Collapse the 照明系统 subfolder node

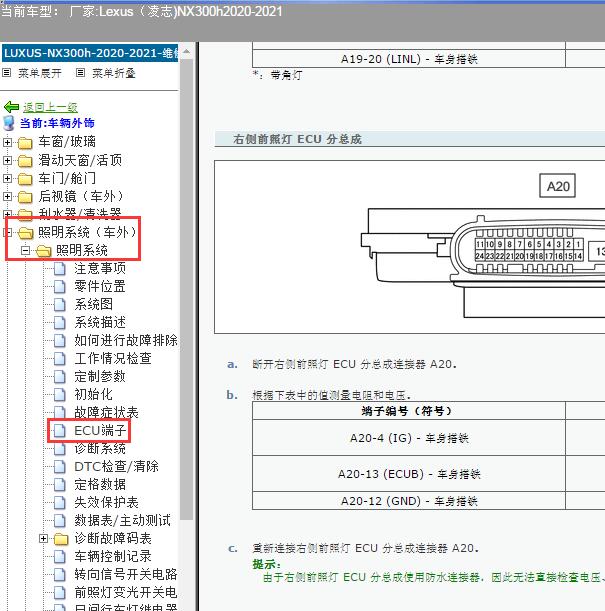25,251
